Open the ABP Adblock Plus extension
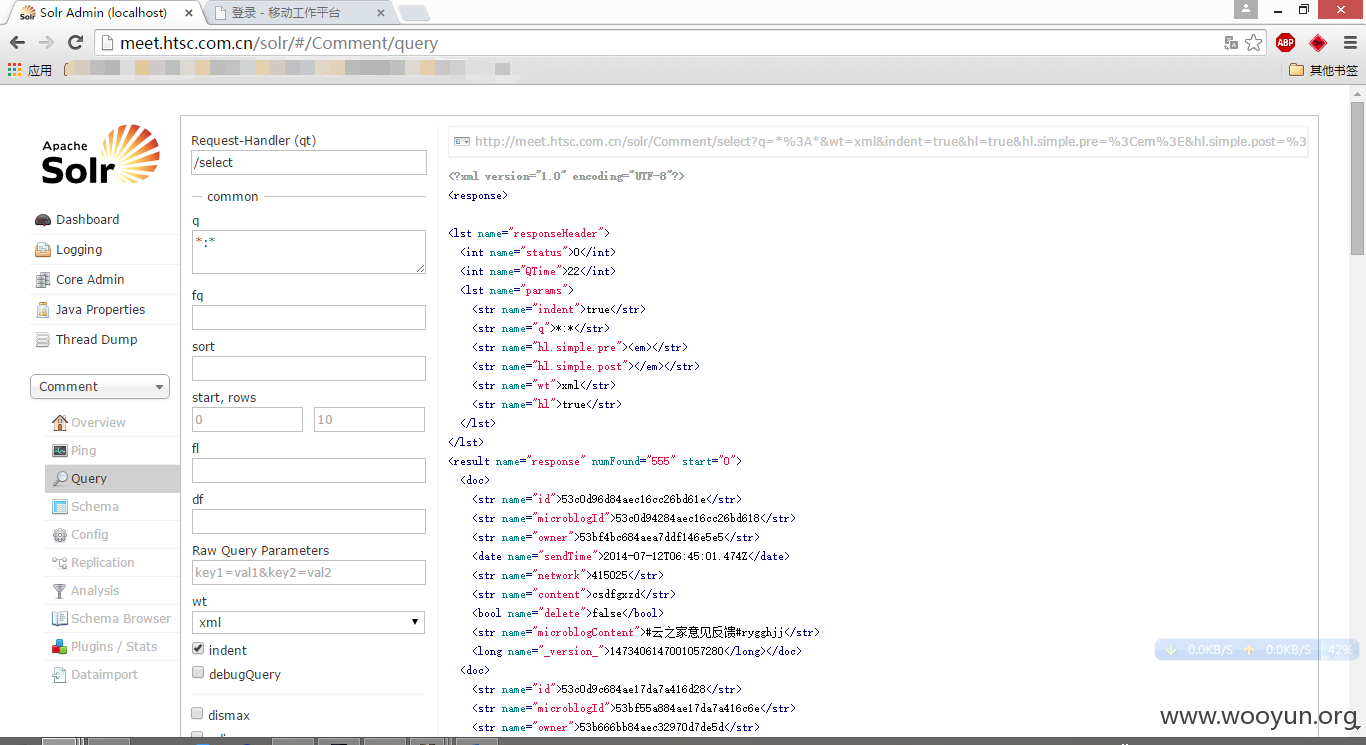1366x745 pixels. pyautogui.click(x=1285, y=43)
